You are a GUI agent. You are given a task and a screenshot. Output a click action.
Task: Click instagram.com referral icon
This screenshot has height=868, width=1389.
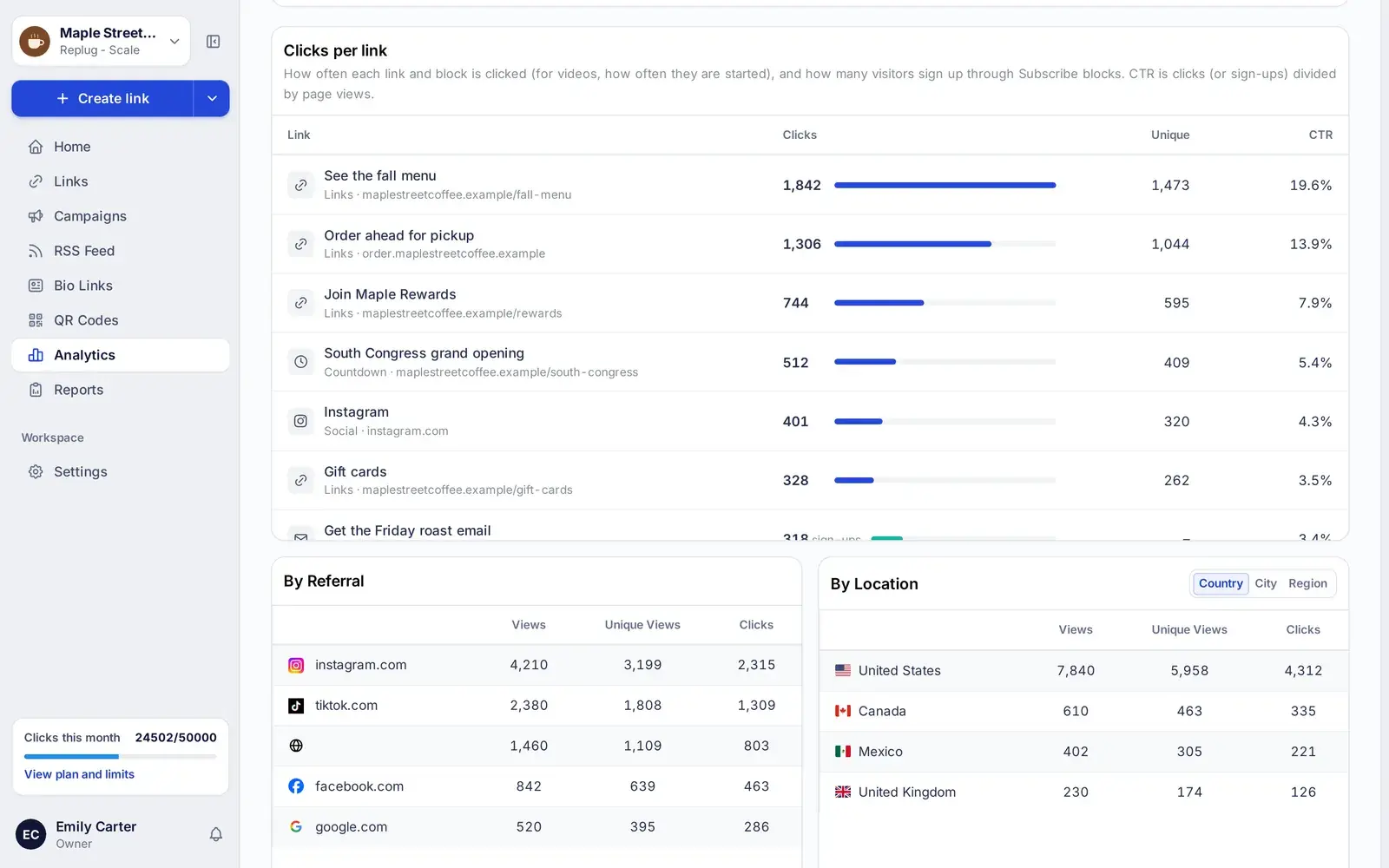(x=296, y=665)
